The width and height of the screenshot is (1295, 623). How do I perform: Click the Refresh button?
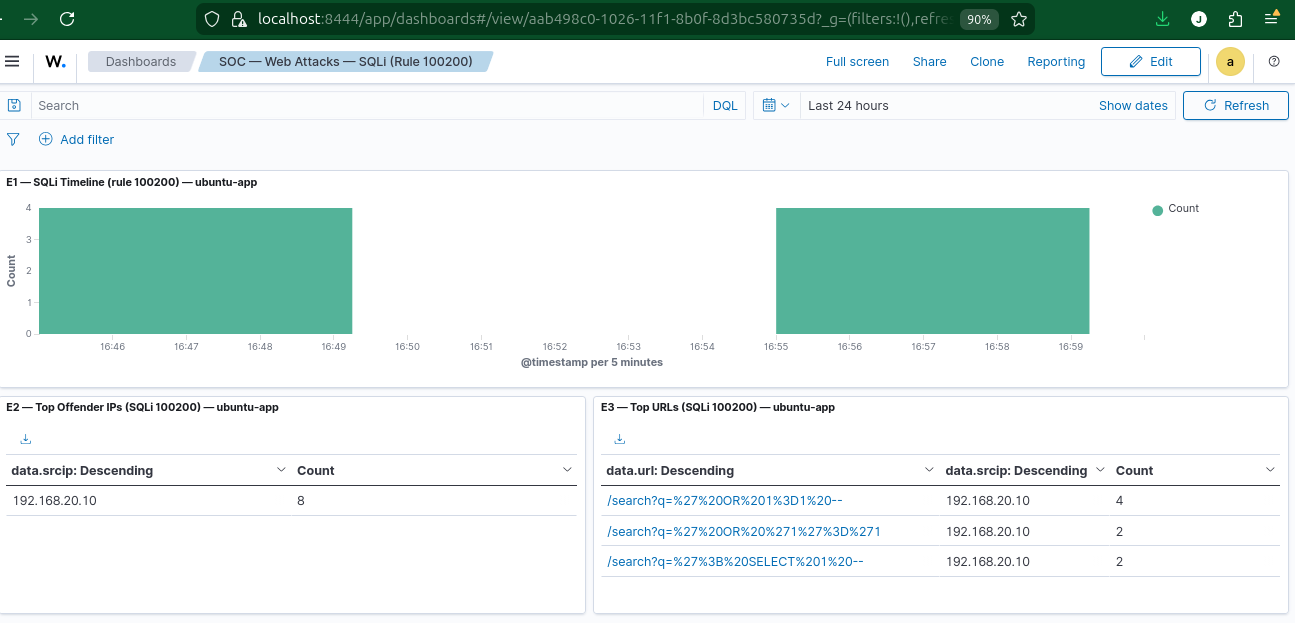1236,105
